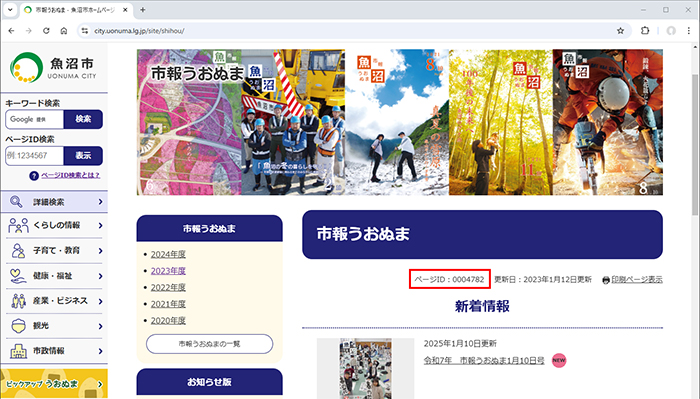Click the 市政情報 building icon
700x399 pixels.
coord(18,351)
